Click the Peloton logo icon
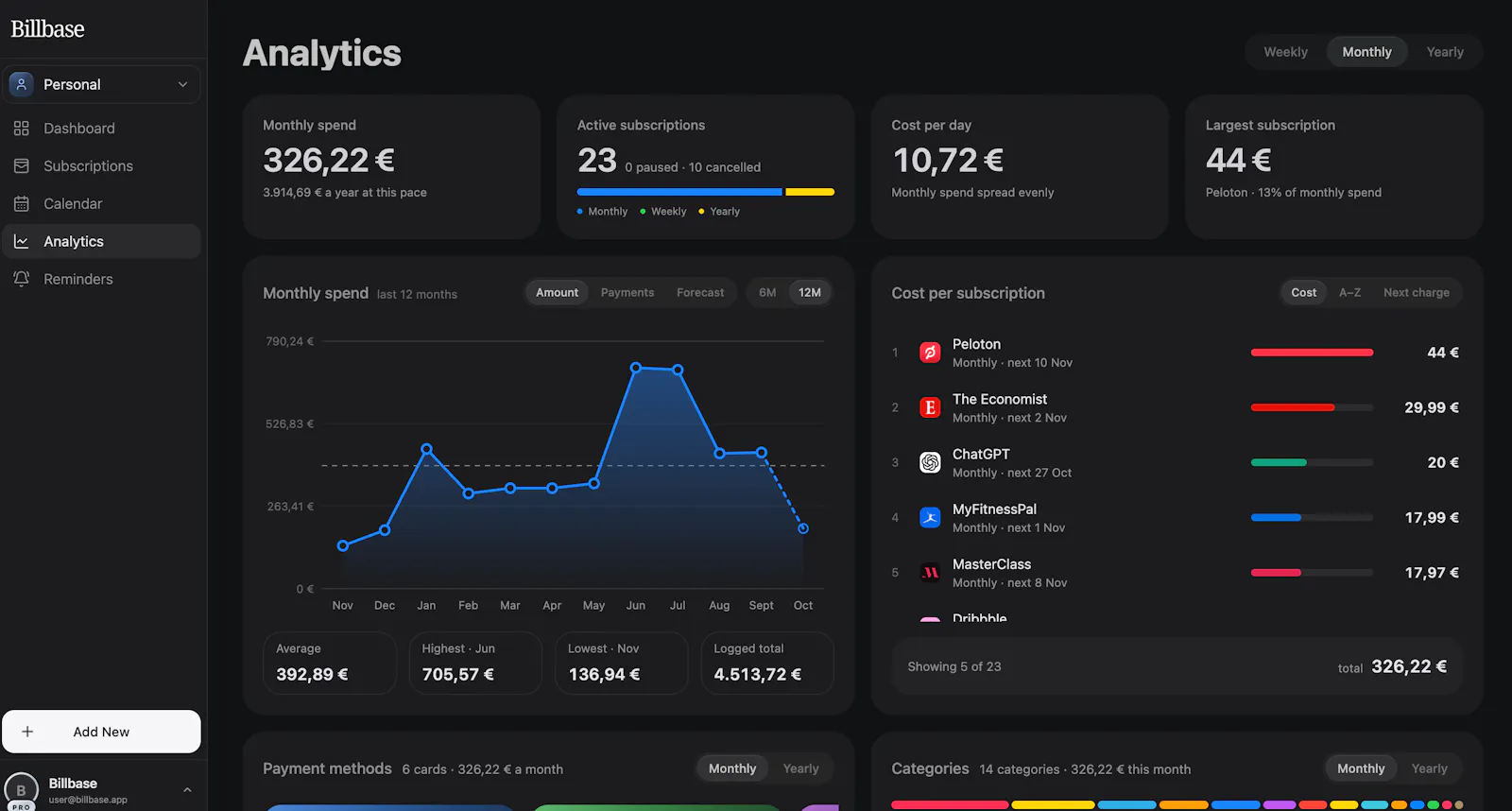Viewport: 1512px width, 811px height. [x=930, y=353]
